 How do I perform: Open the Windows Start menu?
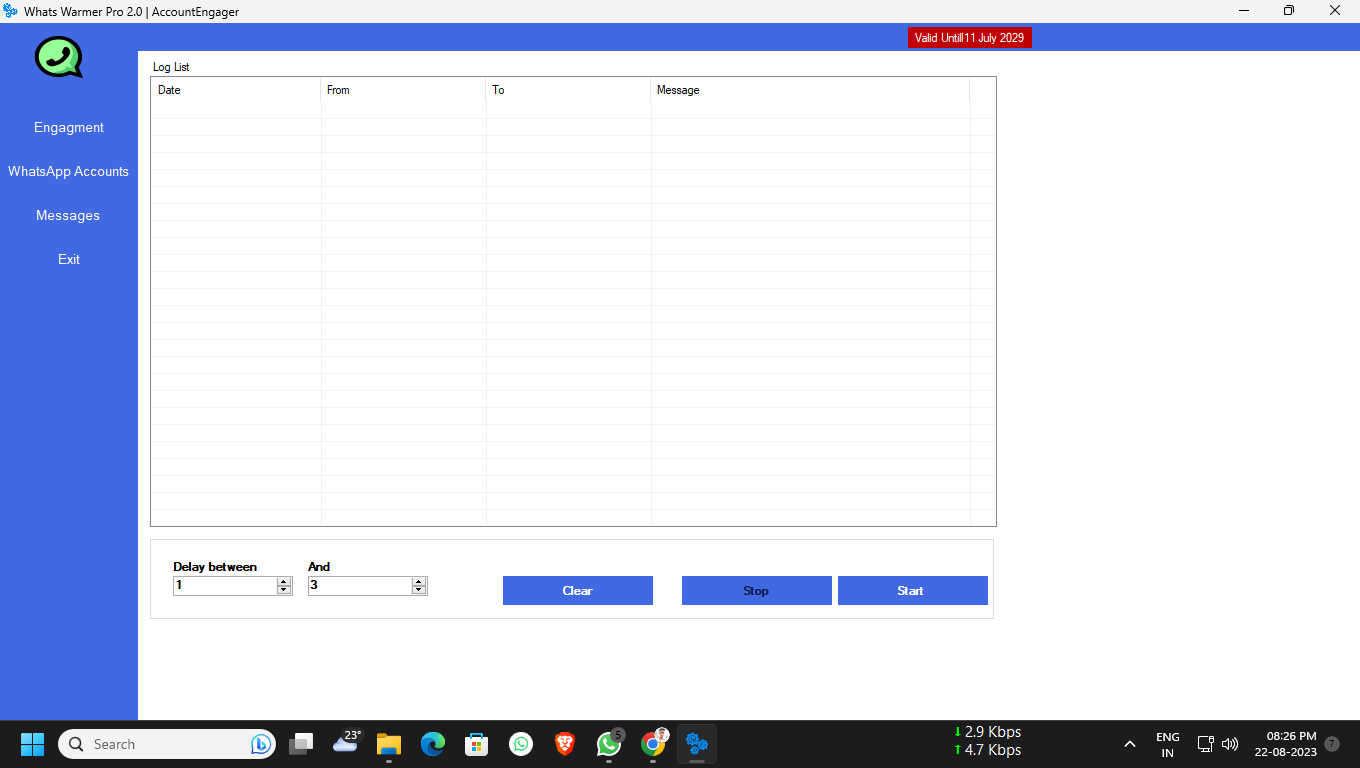tap(33, 744)
